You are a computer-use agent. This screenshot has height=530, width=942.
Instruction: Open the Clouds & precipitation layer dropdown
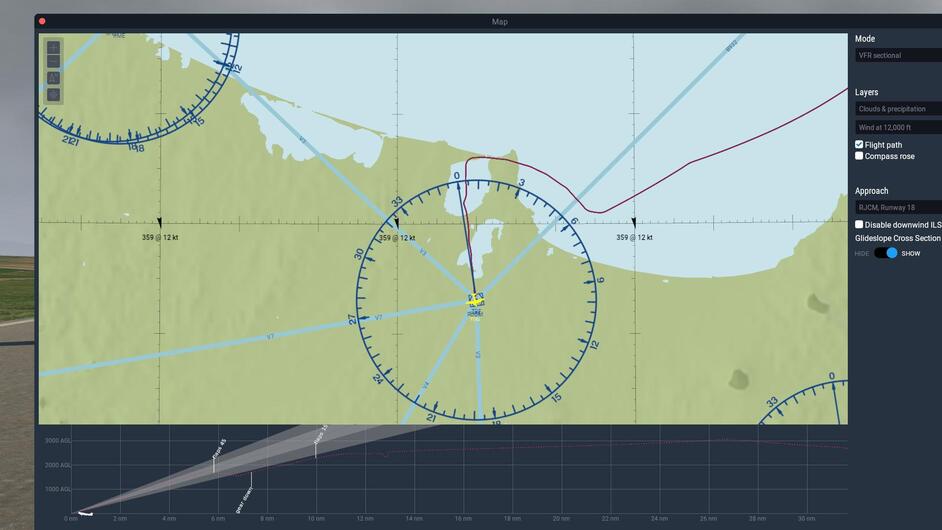pyautogui.click(x=898, y=109)
